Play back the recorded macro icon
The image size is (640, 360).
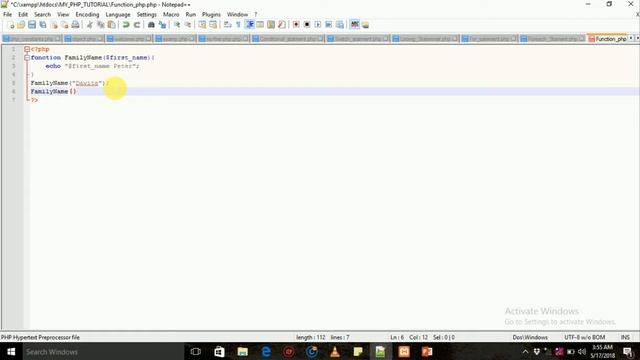click(318, 25)
